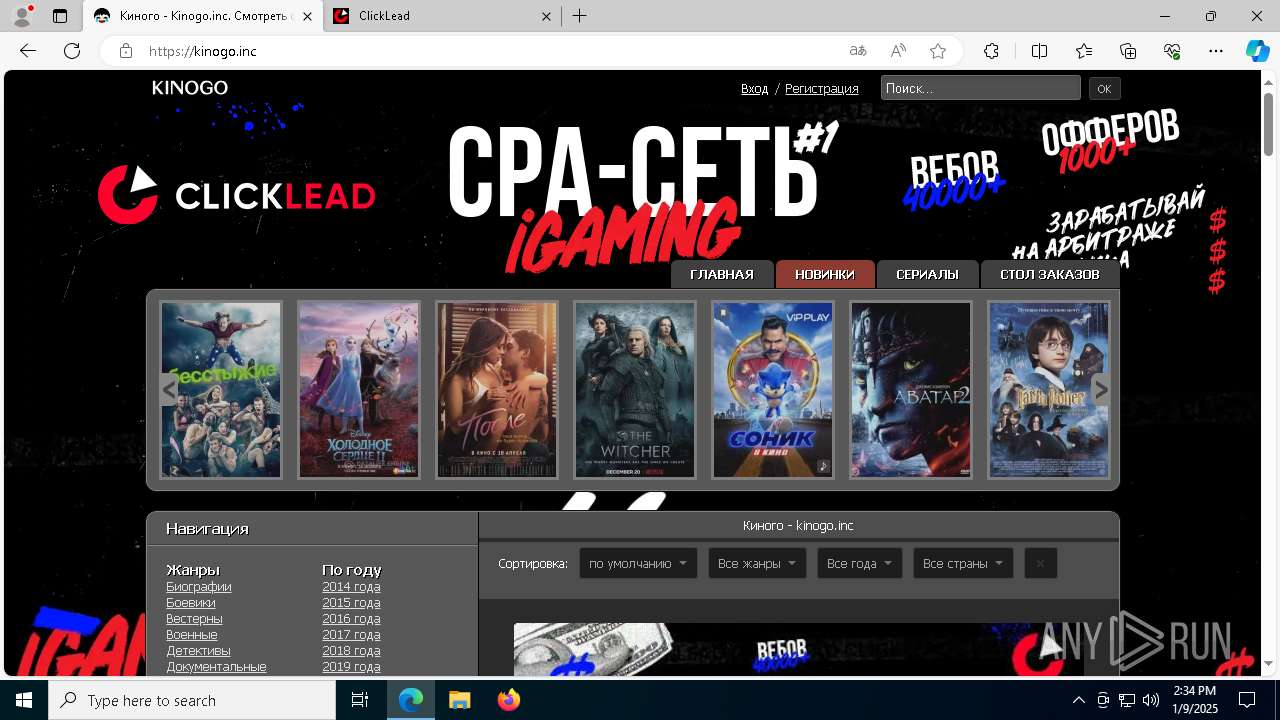Open the 2014 года link
This screenshot has height=720, width=1280.
(351, 587)
